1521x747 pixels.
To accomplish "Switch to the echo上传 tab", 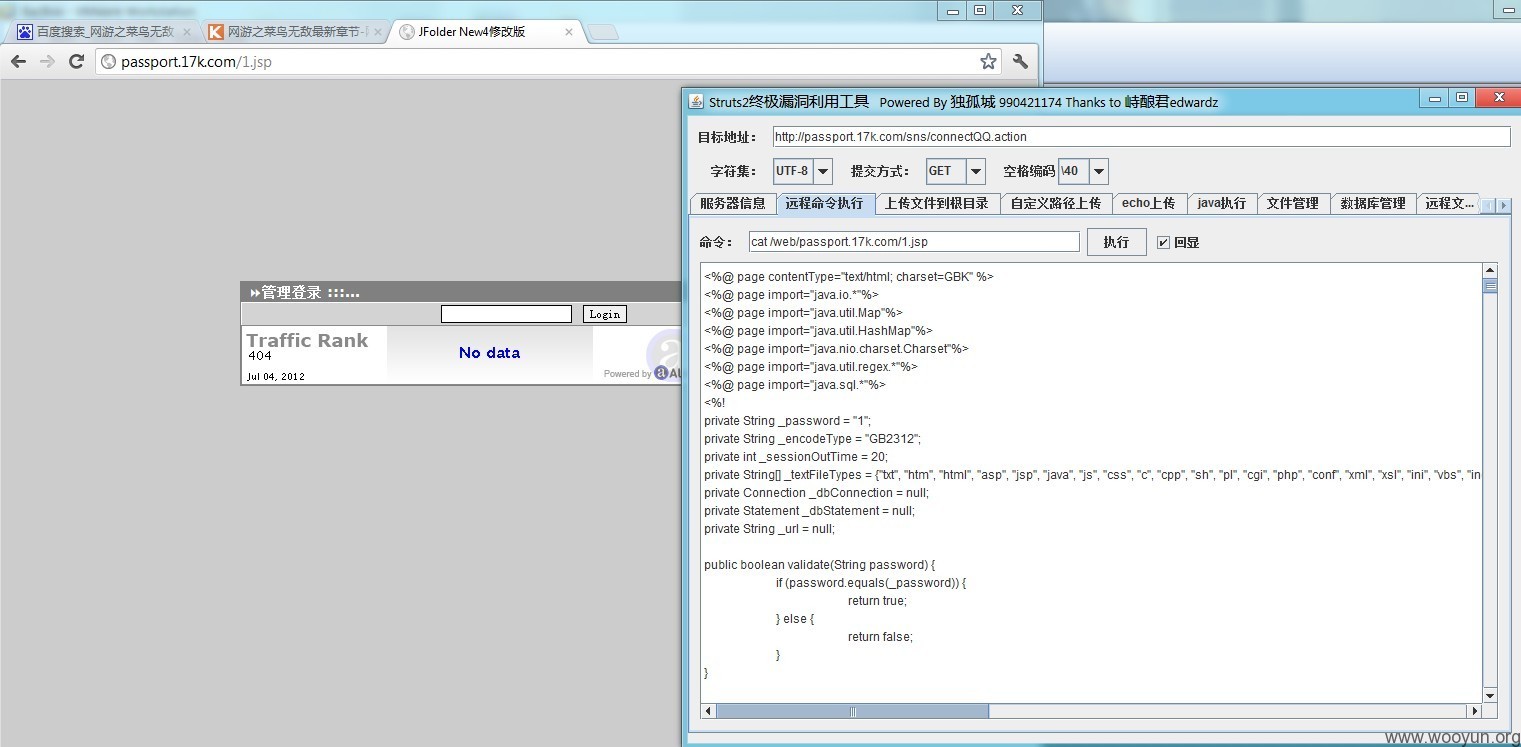I will [1148, 203].
